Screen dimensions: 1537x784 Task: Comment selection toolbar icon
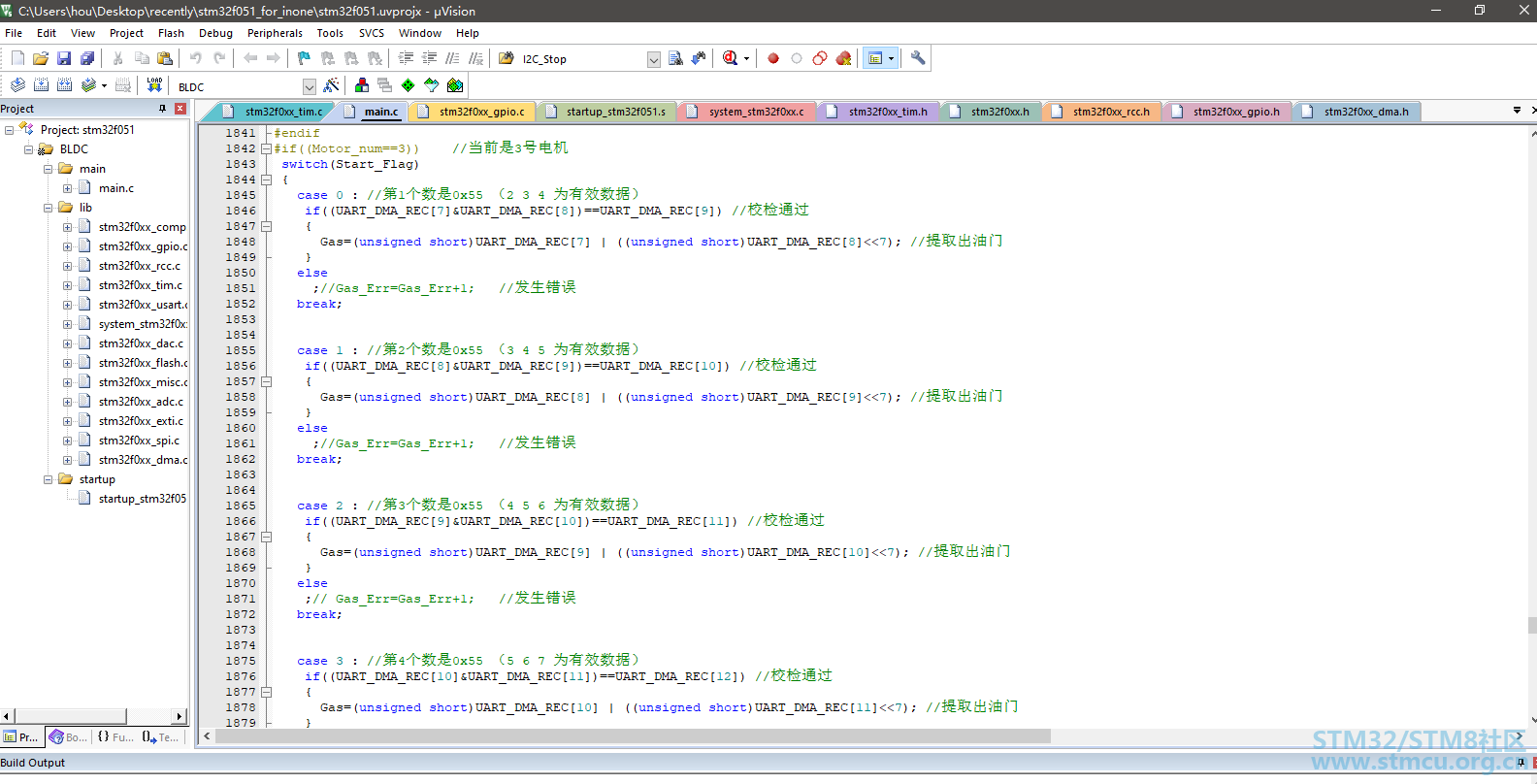click(x=452, y=58)
